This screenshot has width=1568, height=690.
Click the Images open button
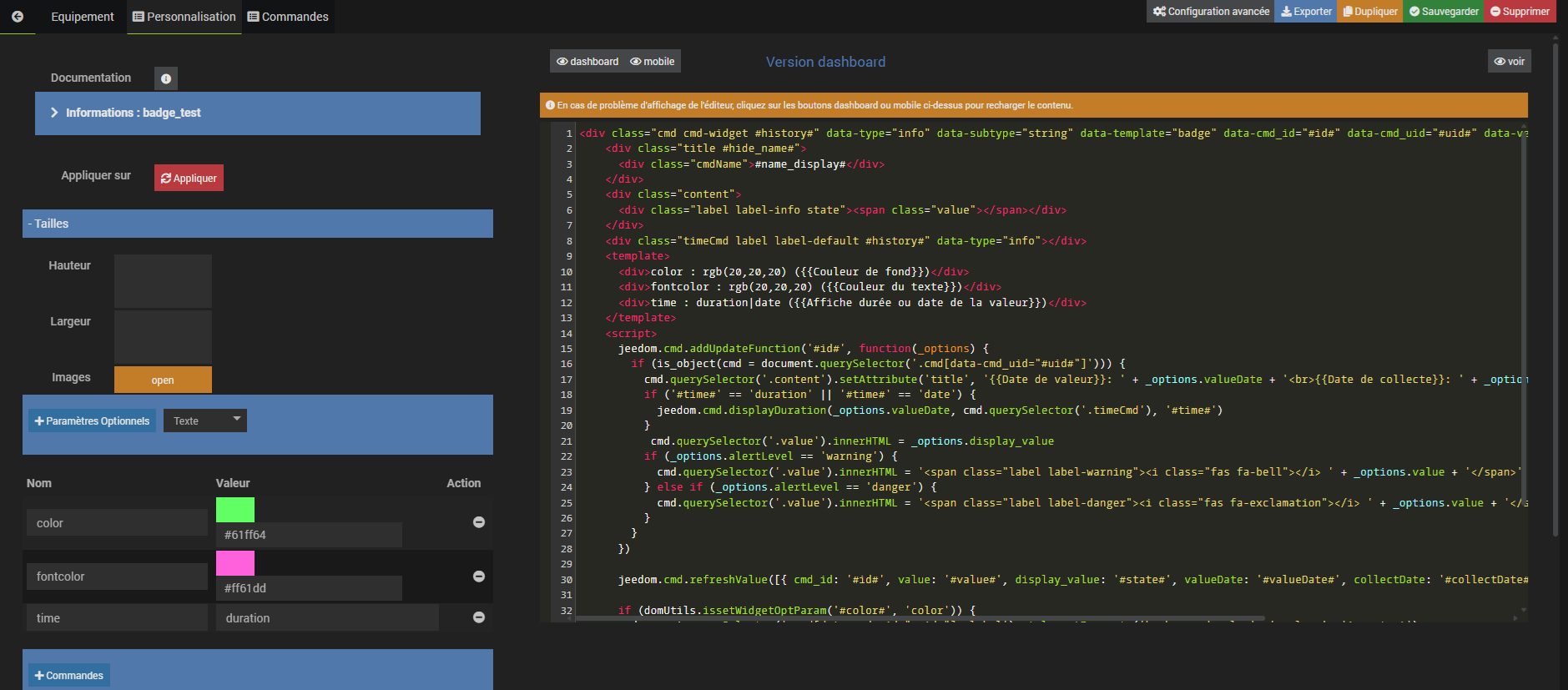[x=163, y=380]
